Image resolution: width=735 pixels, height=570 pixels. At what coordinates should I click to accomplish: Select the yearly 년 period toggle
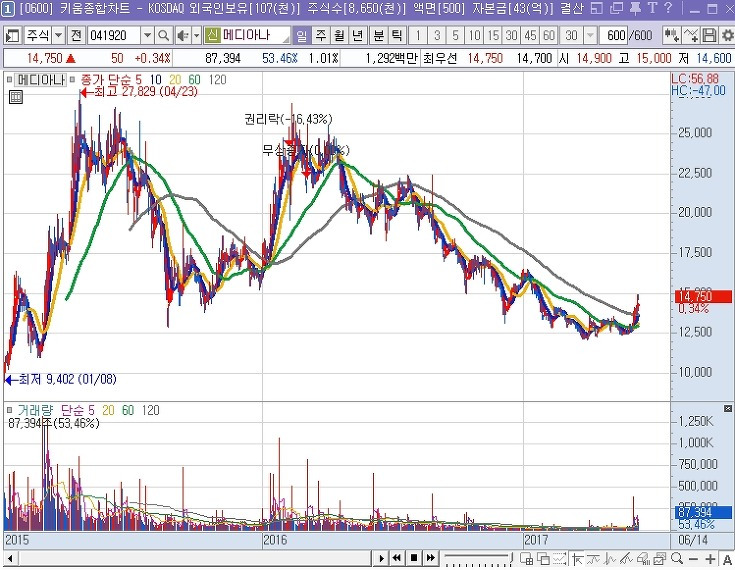coord(357,35)
